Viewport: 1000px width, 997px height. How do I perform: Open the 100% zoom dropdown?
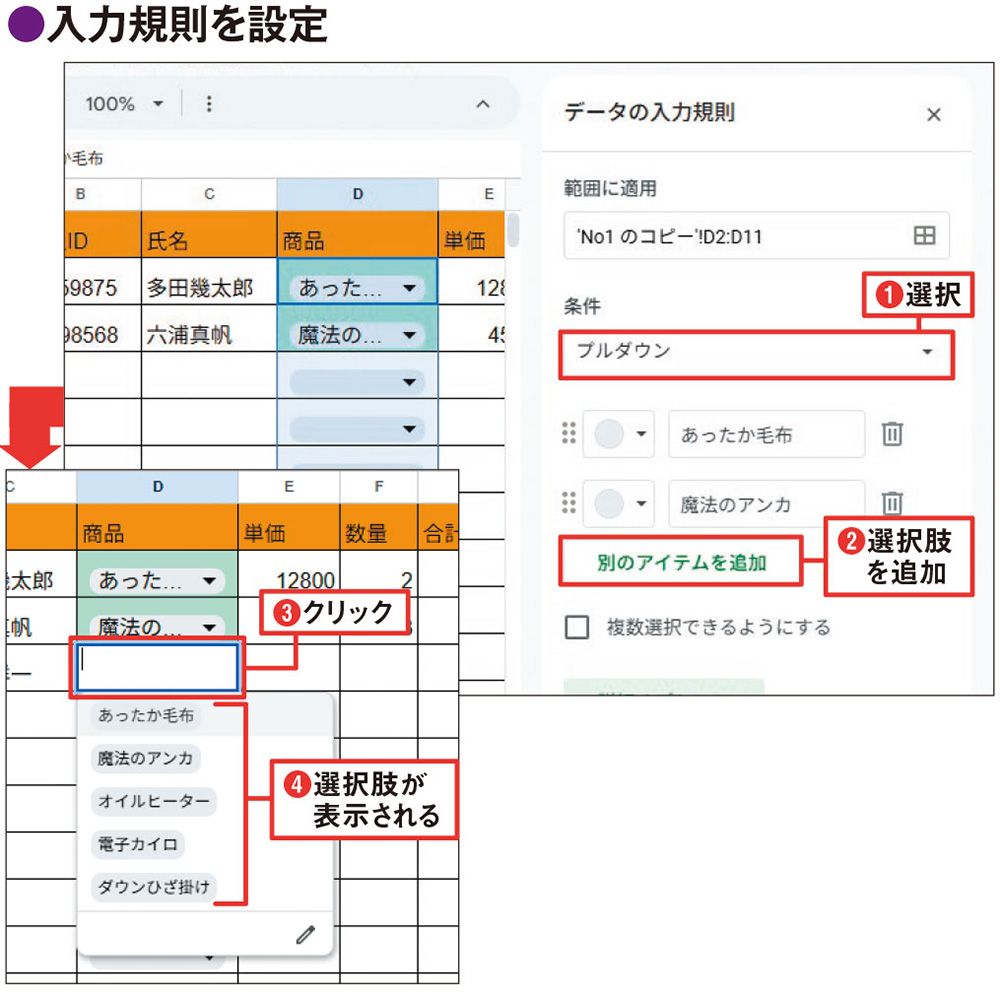[x=120, y=104]
